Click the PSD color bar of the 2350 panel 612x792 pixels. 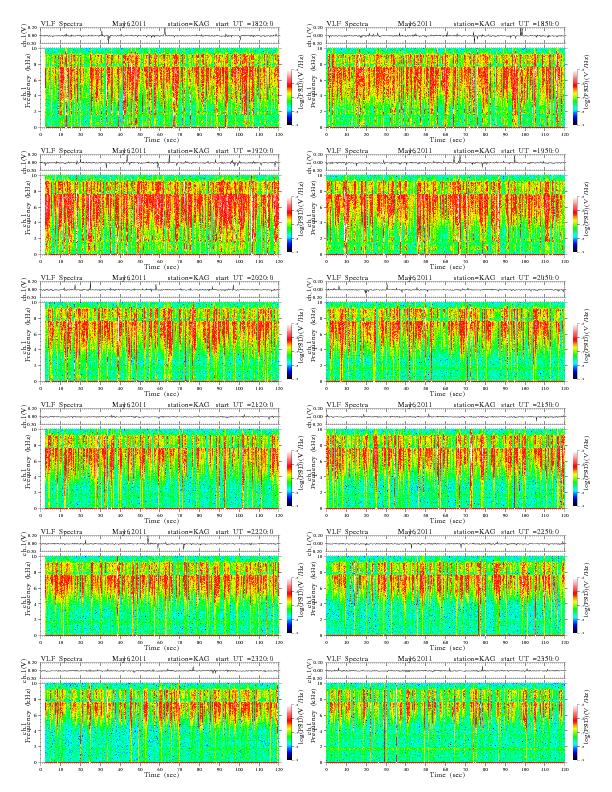point(575,732)
